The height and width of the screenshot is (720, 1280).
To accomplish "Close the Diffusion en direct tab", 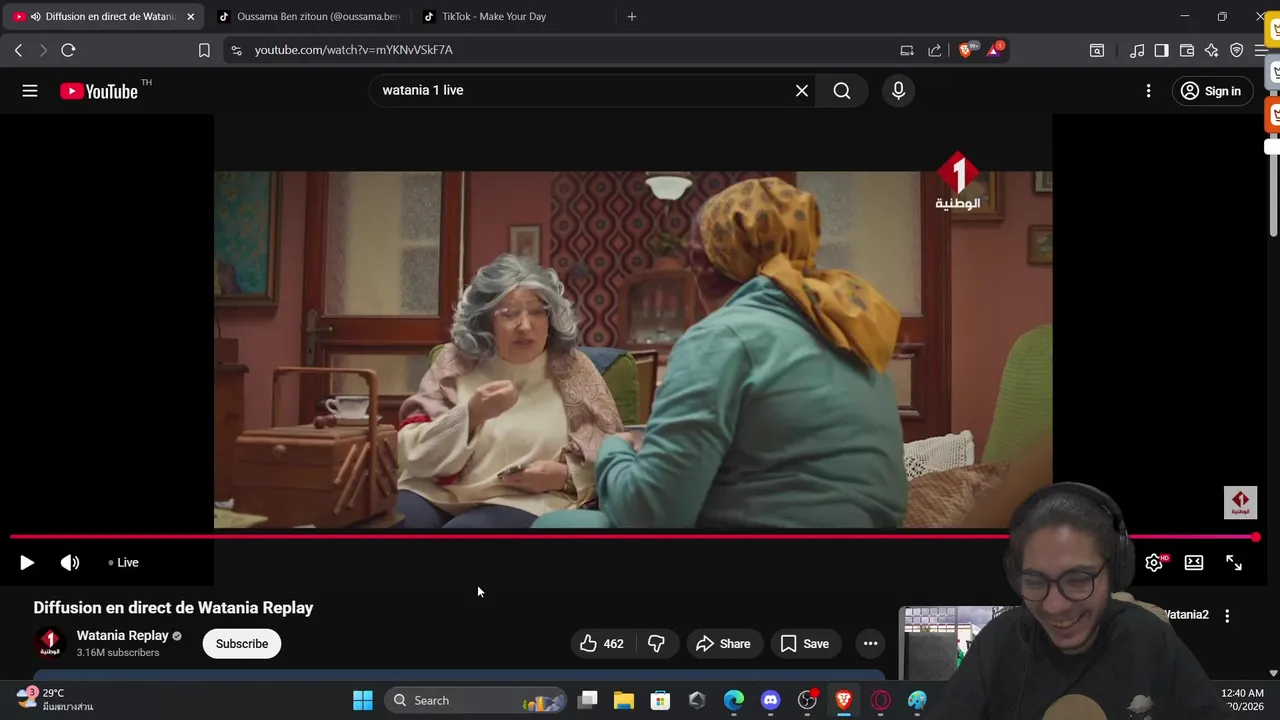I will 190,17.
